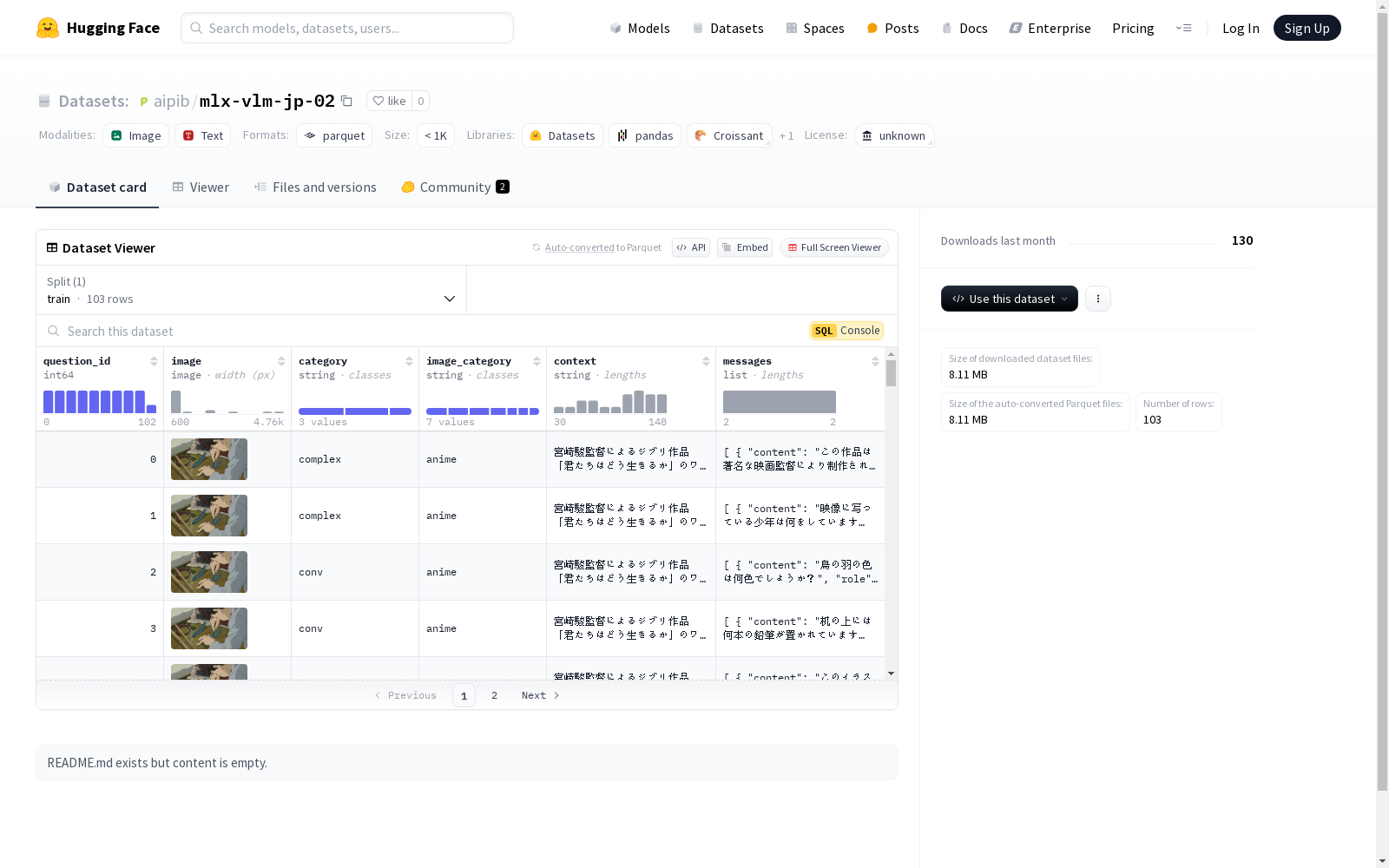The width and height of the screenshot is (1389, 868).
Task: Go to page 2 of results
Action: 494,695
